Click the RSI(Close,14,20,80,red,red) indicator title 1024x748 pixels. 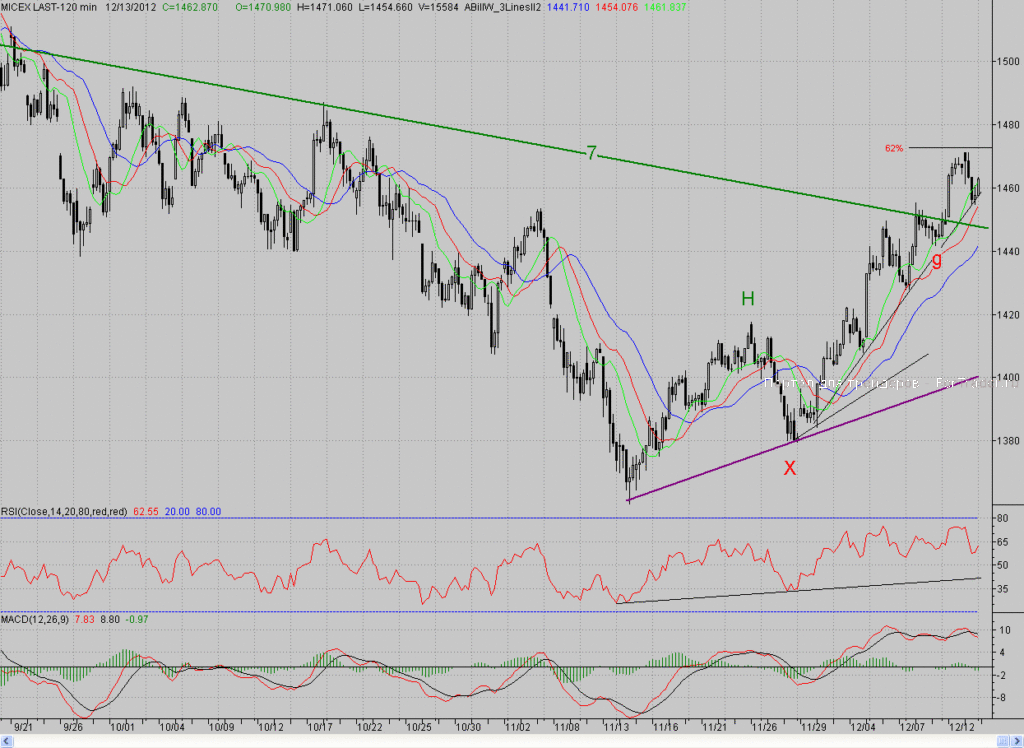[x=64, y=512]
